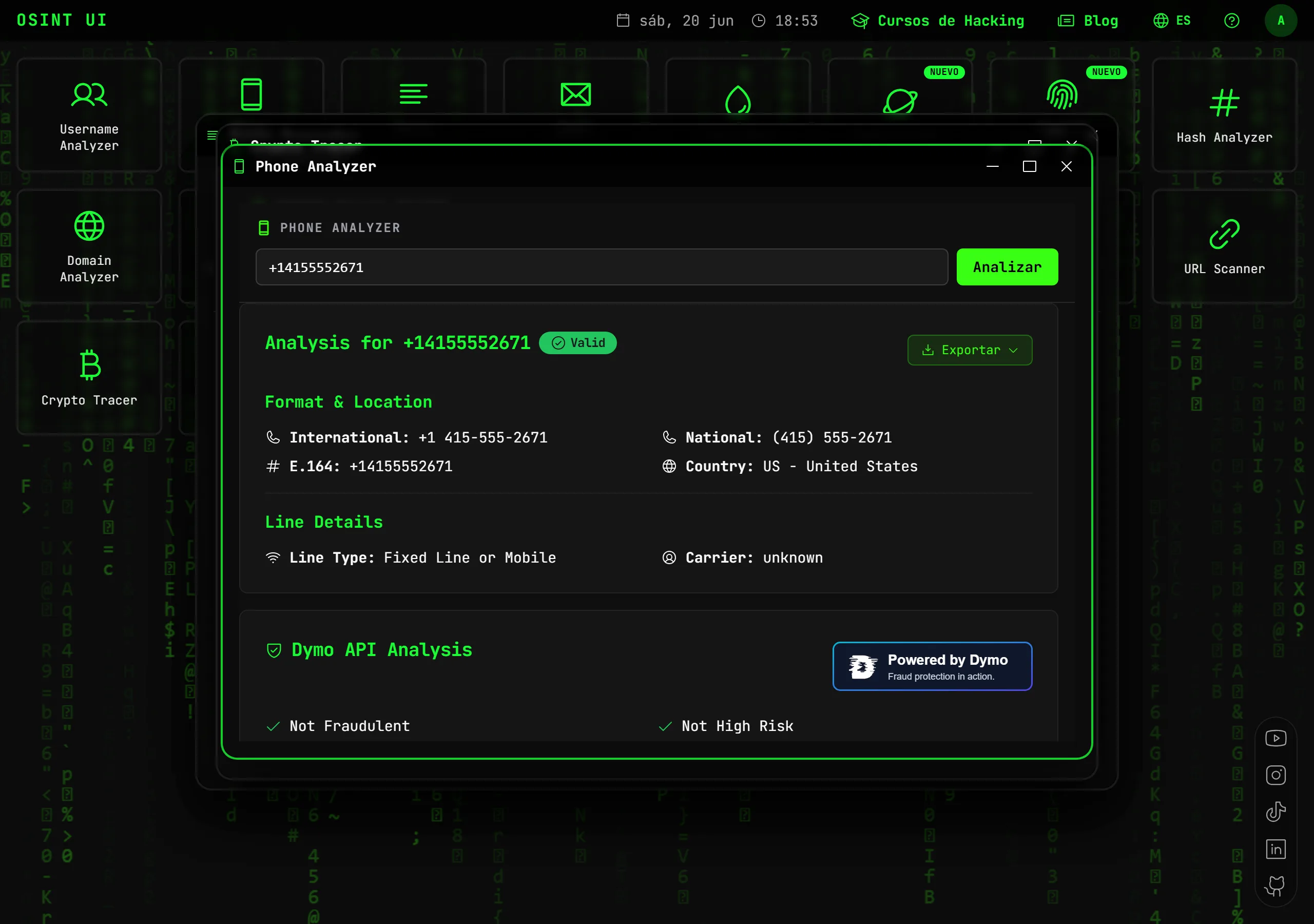Launch the Crypto Tracer tool
The image size is (1314, 924).
pos(89,377)
